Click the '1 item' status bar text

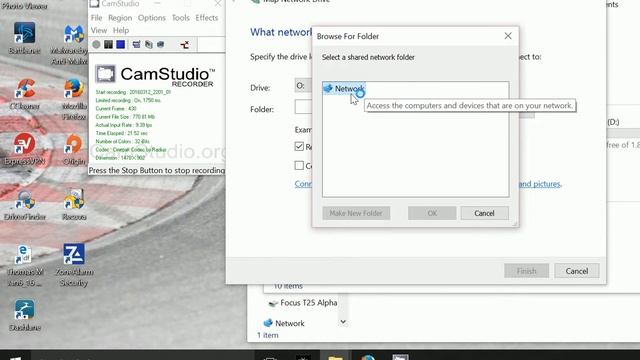click(268, 335)
